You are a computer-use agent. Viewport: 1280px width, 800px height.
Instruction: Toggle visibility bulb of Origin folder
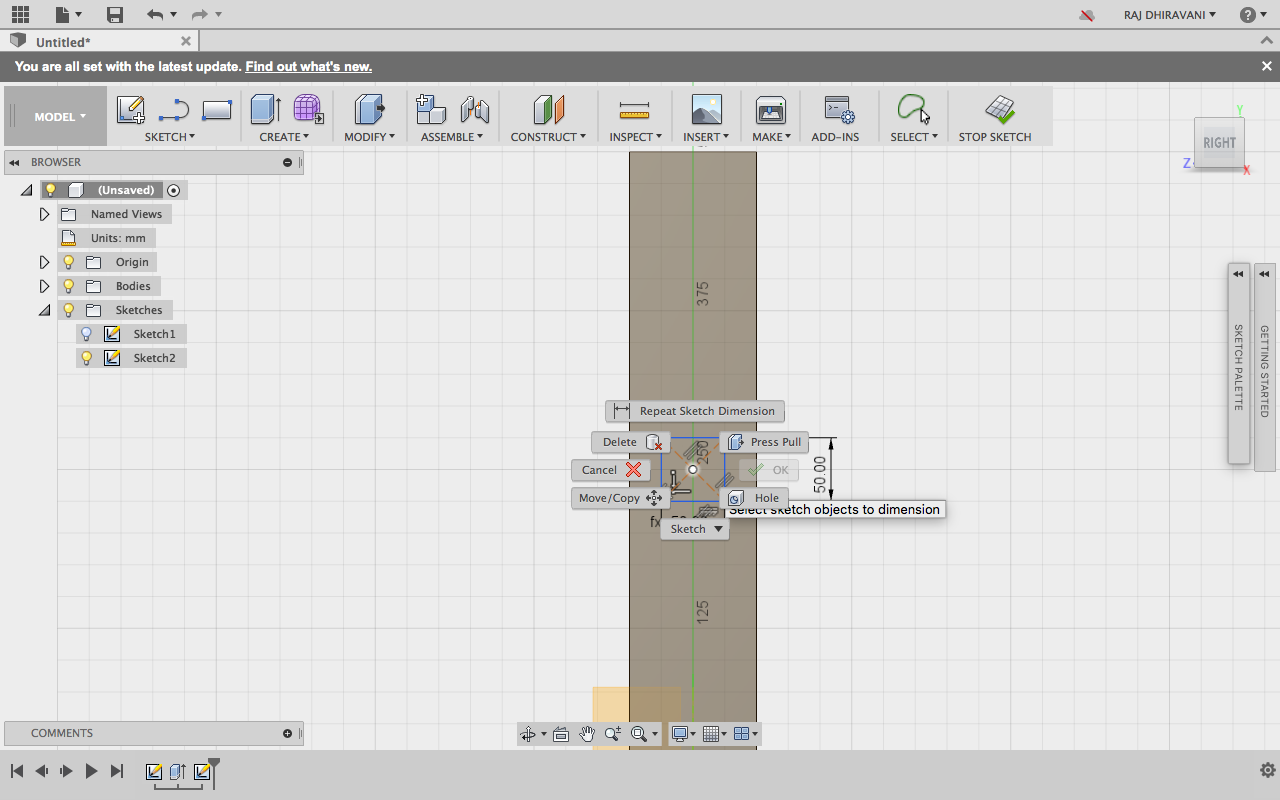69,262
